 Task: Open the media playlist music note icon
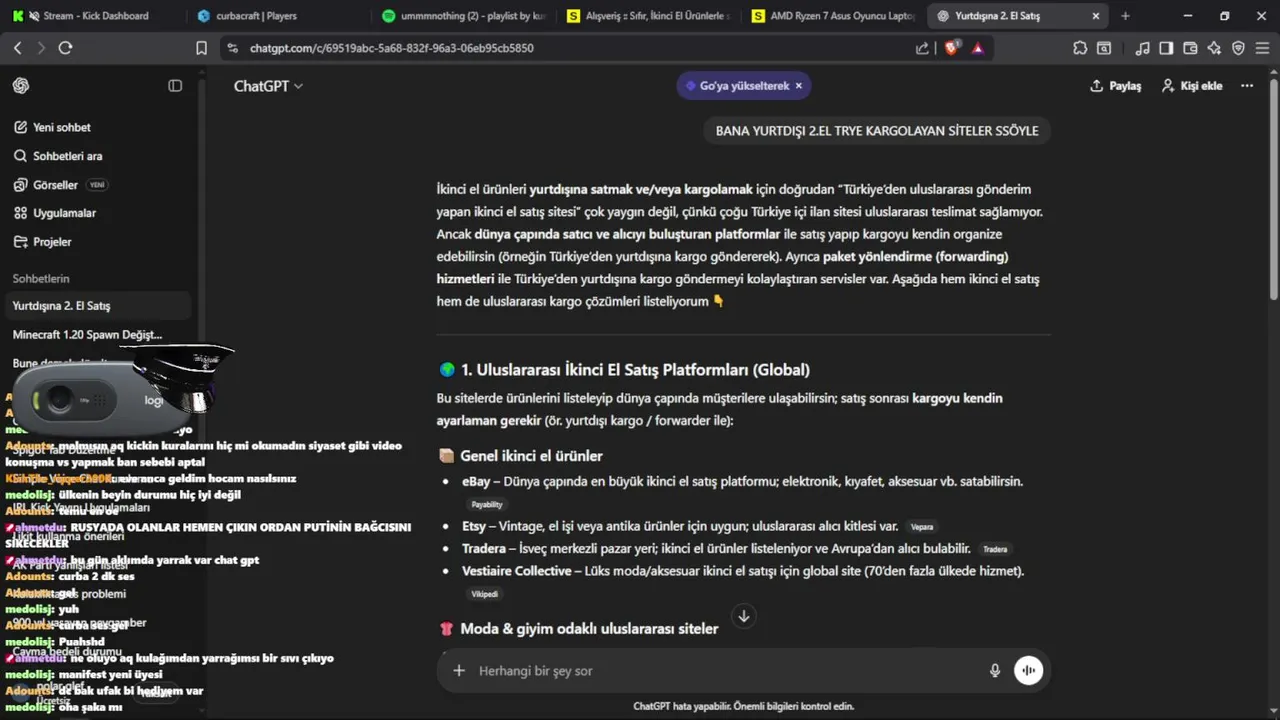tap(1143, 48)
